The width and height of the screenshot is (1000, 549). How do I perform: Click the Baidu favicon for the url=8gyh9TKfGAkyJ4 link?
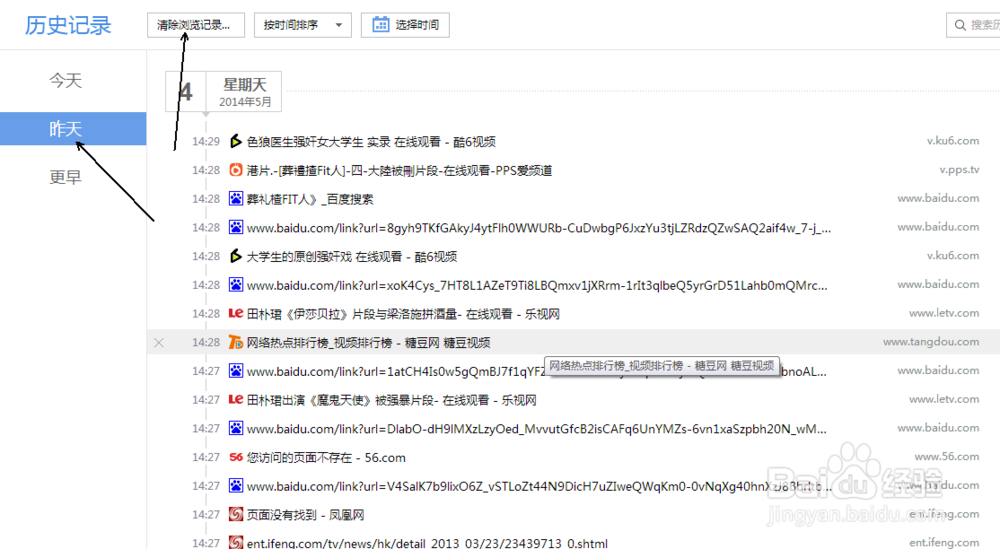coord(235,227)
